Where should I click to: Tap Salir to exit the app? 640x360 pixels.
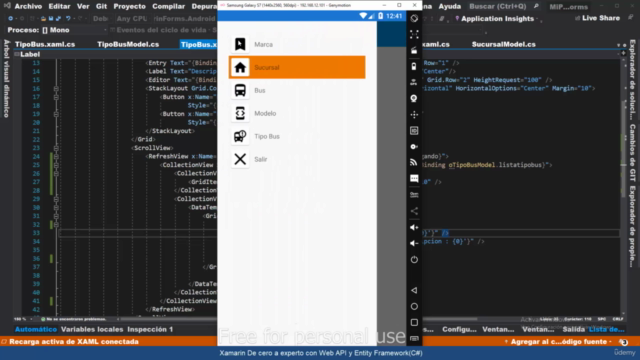coord(297,159)
